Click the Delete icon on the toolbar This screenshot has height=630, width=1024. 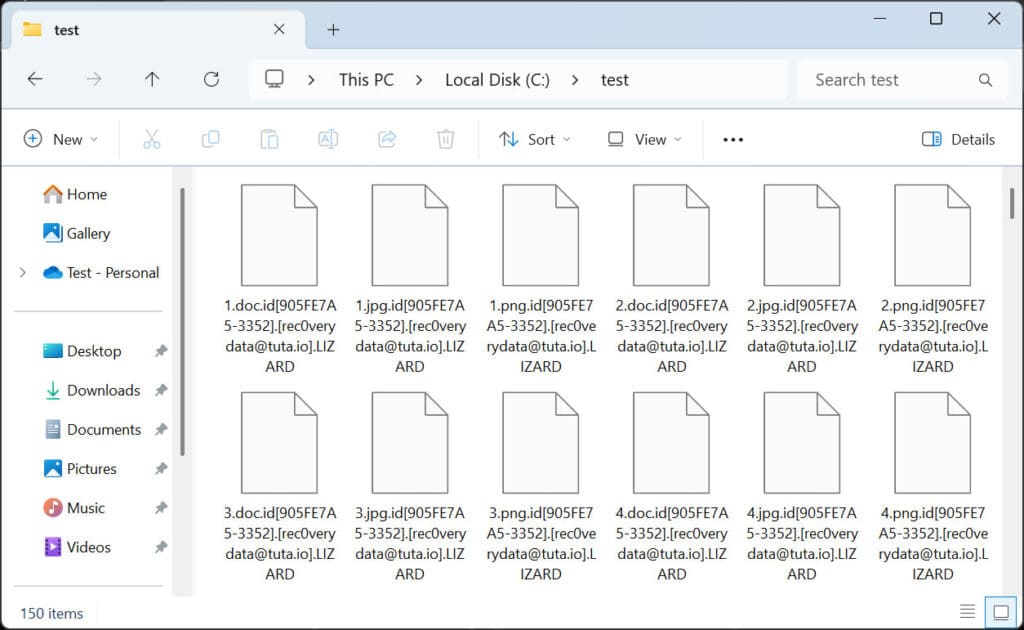click(x=446, y=139)
